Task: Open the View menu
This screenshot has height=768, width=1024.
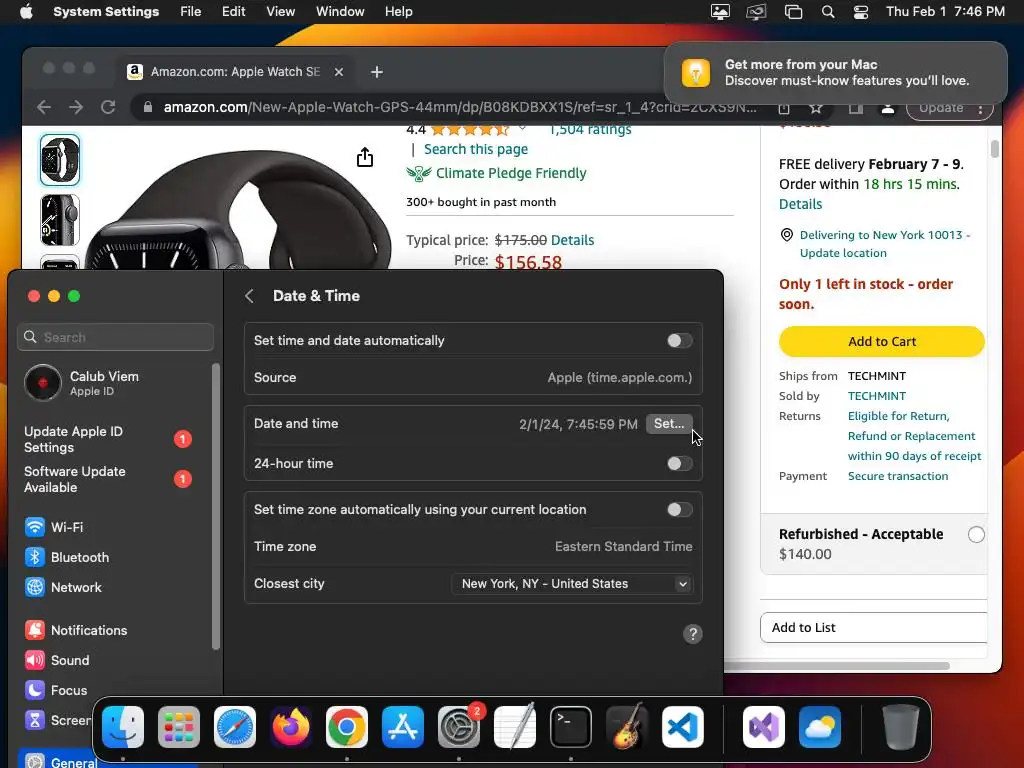Action: point(280,12)
